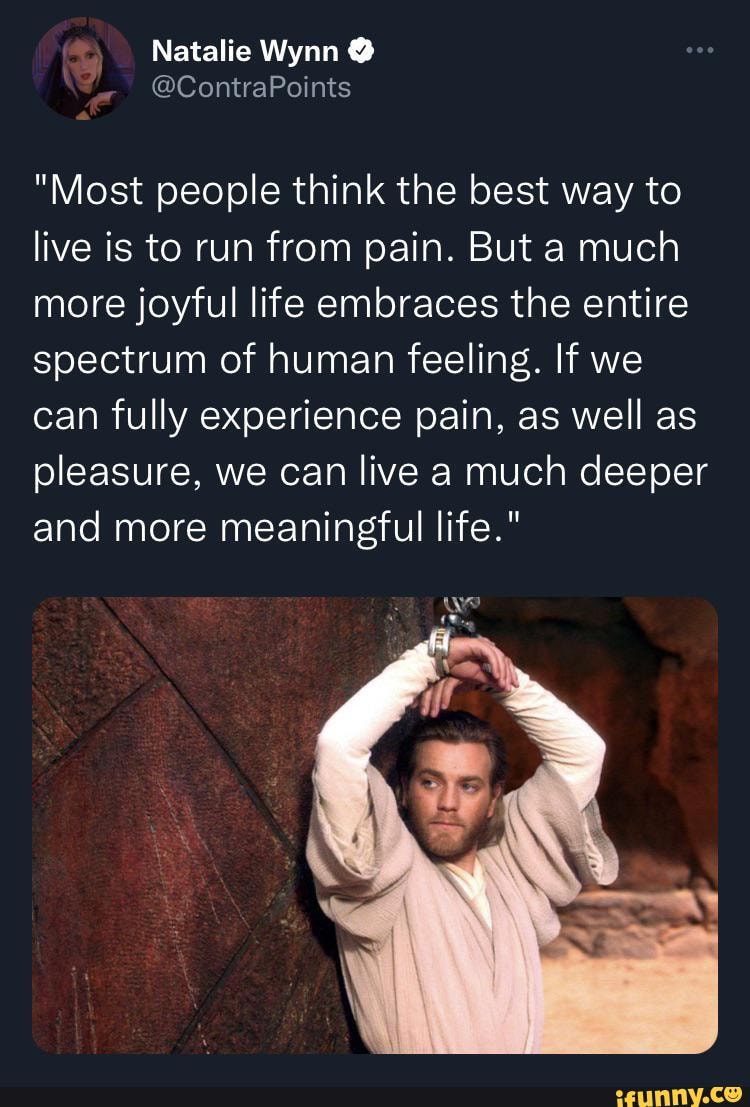The image size is (750, 1107).
Task: Open the Natalie Wynn display name
Action: 246,51
